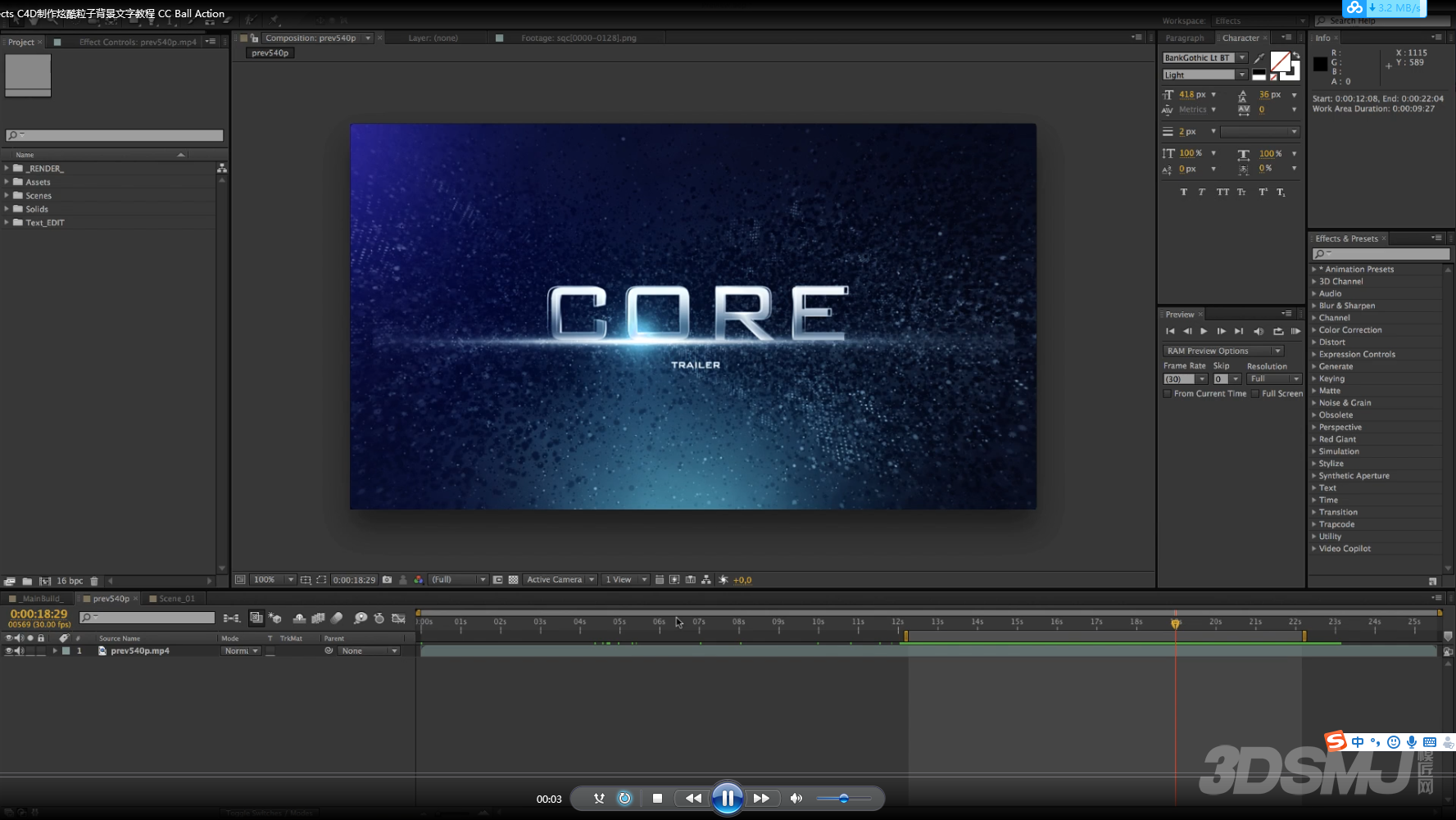Viewport: 1456px width, 820px height.
Task: Click the Composition Mini-Flowchart icon in timeline
Action: click(x=232, y=618)
